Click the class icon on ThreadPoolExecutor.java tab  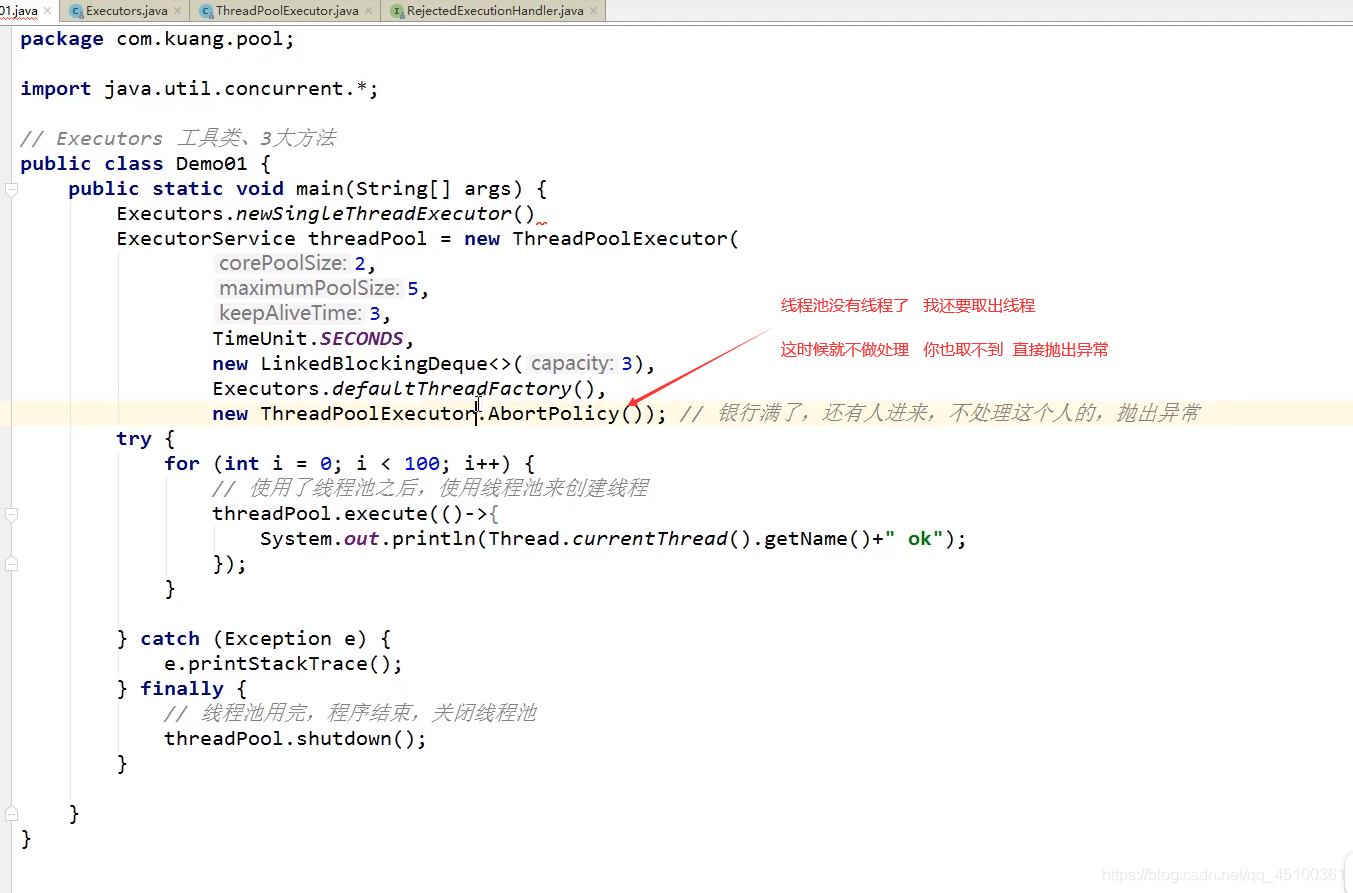point(206,11)
